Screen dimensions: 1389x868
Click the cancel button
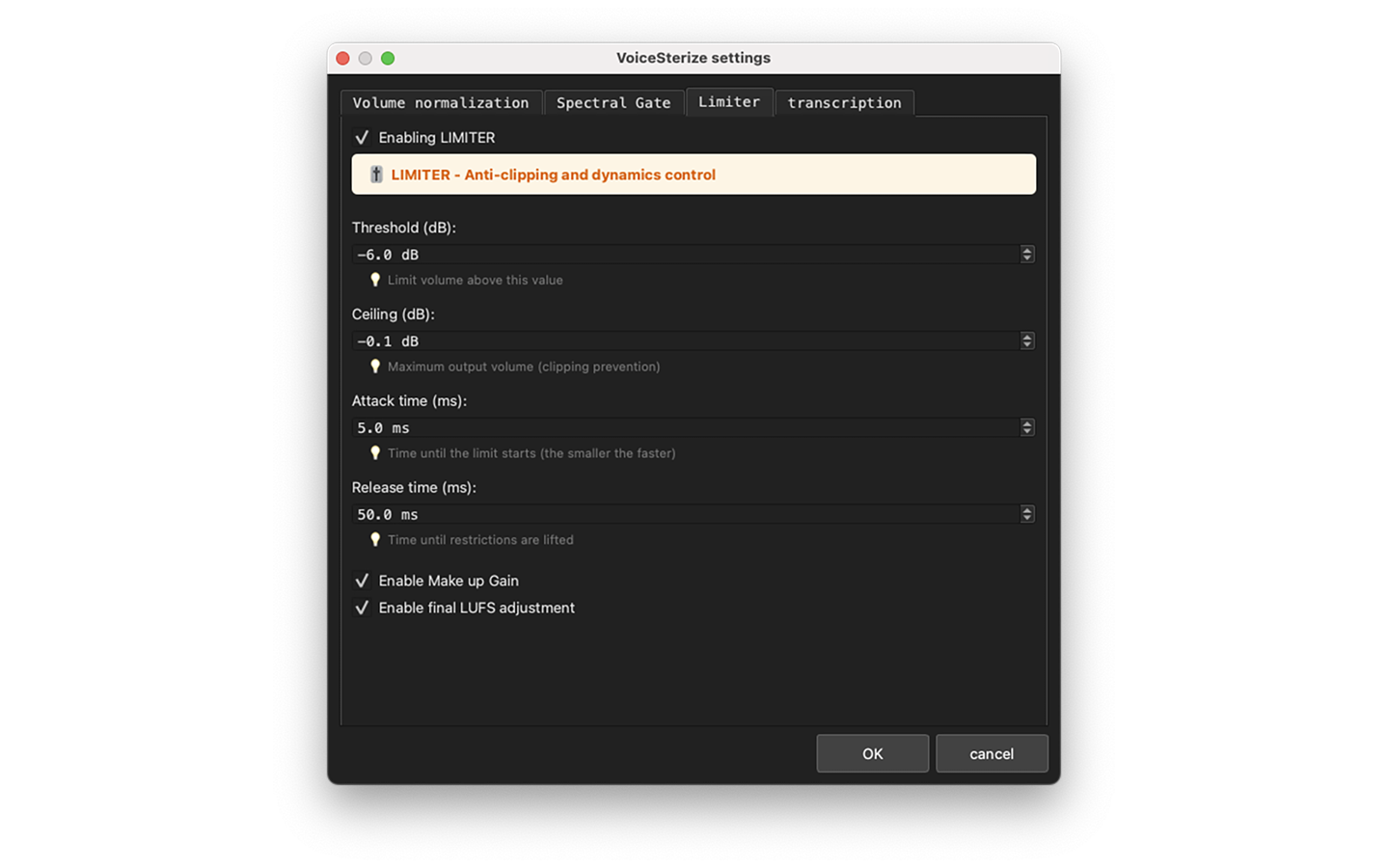click(992, 753)
